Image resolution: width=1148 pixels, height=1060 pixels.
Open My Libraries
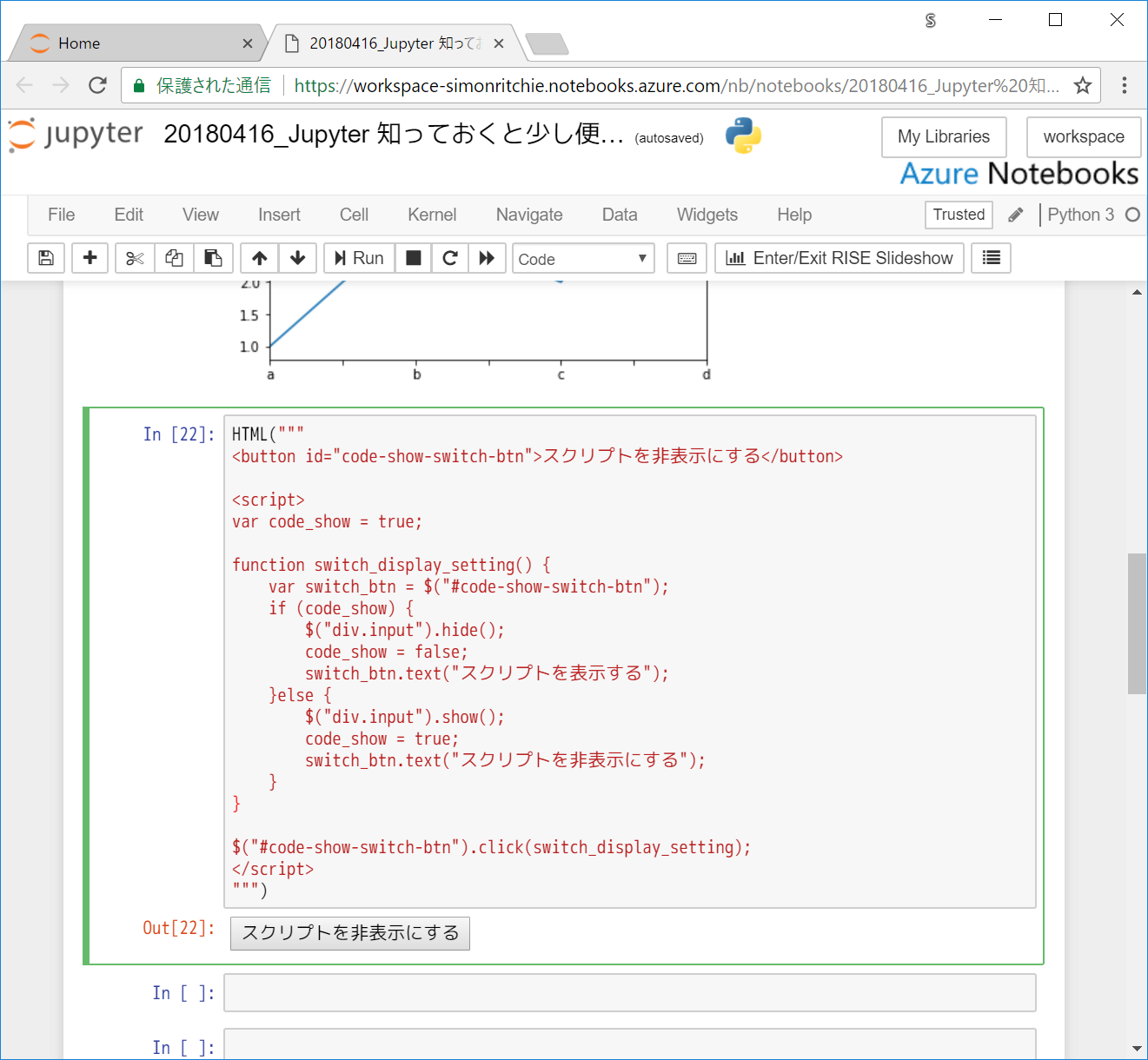[x=944, y=137]
